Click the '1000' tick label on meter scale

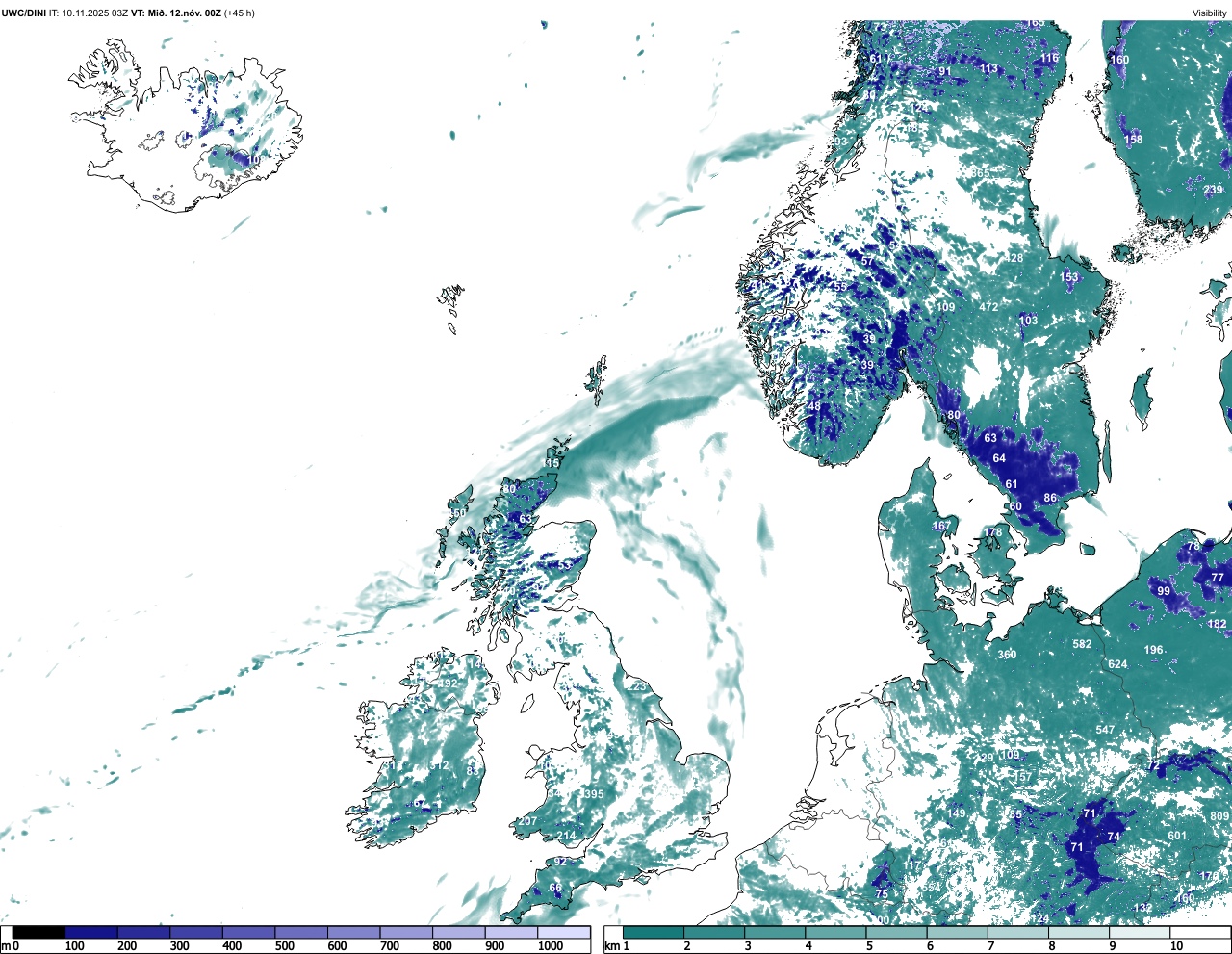point(551,946)
